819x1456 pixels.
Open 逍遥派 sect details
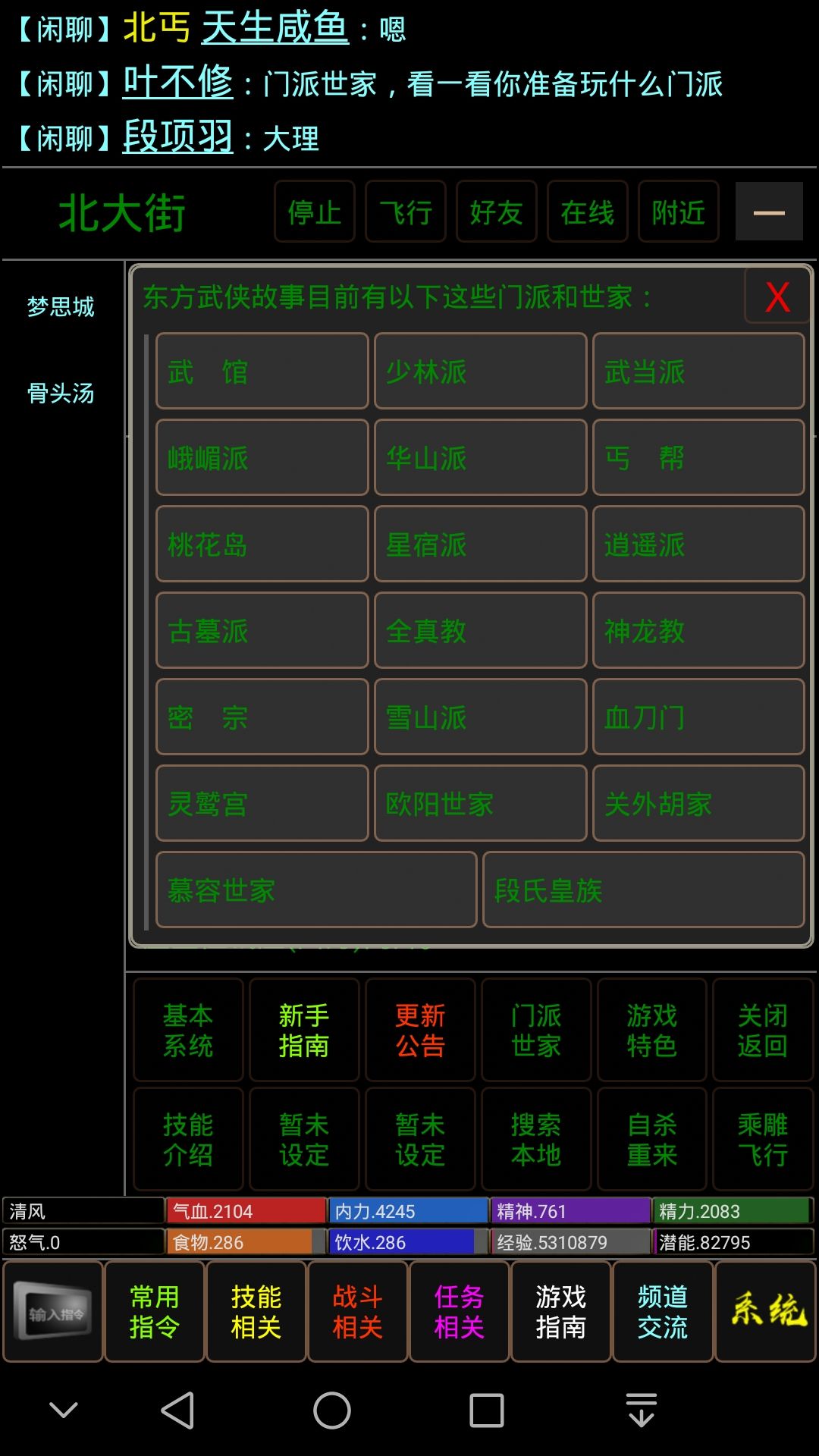pyautogui.click(x=698, y=544)
